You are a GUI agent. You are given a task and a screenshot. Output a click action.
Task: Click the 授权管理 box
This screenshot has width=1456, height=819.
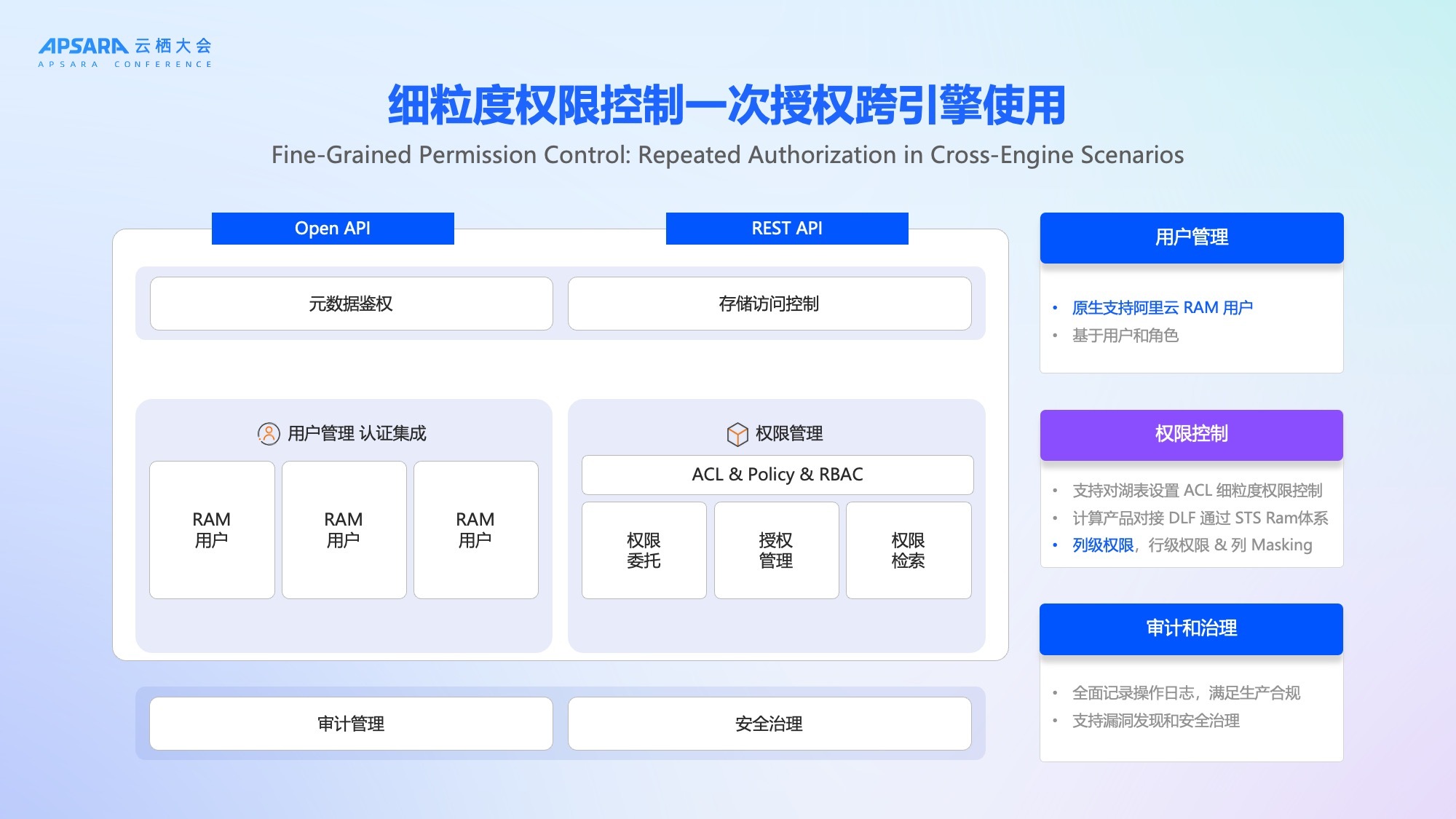[776, 550]
